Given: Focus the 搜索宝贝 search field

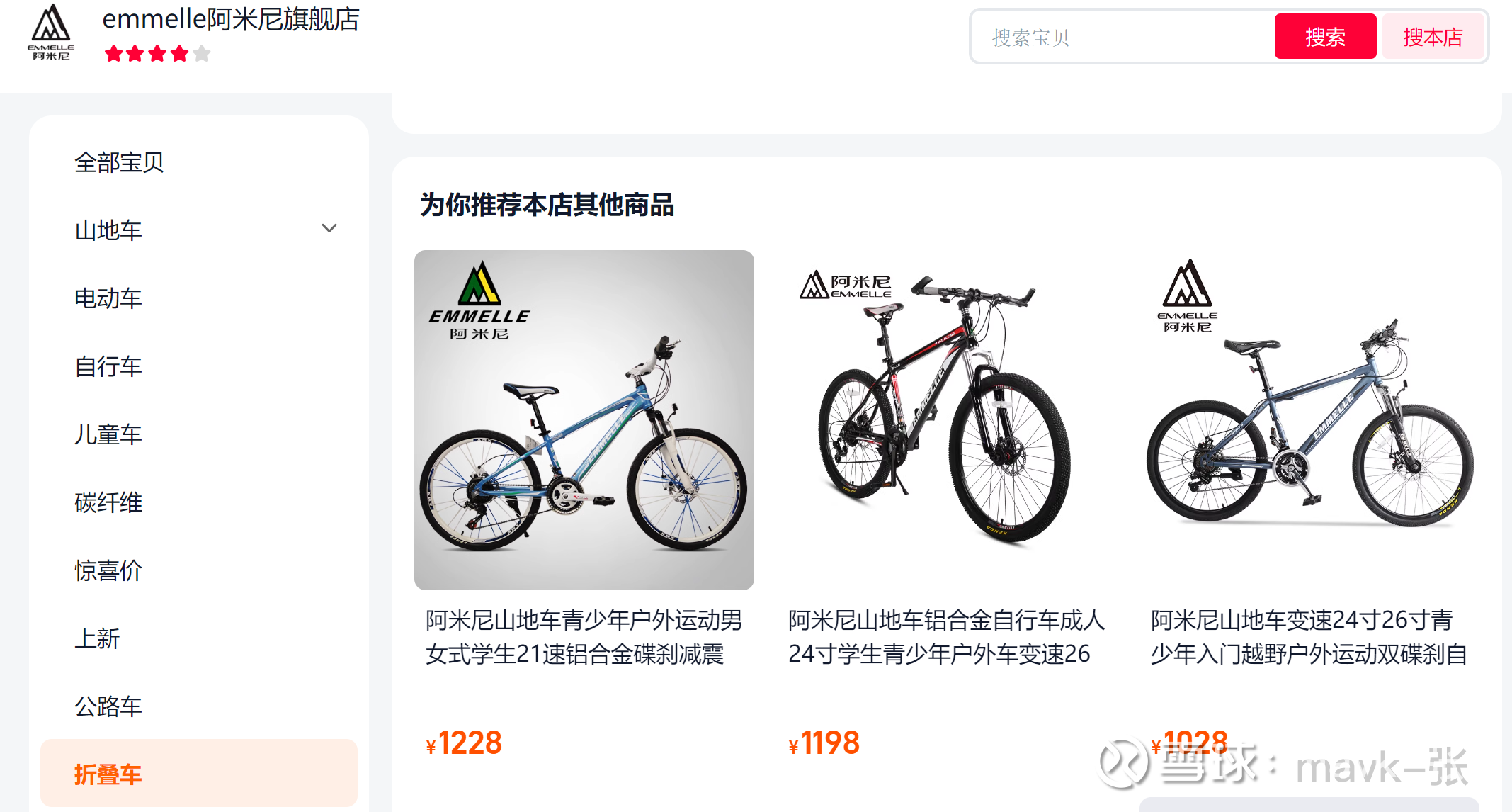Looking at the screenshot, I should pos(1124,37).
